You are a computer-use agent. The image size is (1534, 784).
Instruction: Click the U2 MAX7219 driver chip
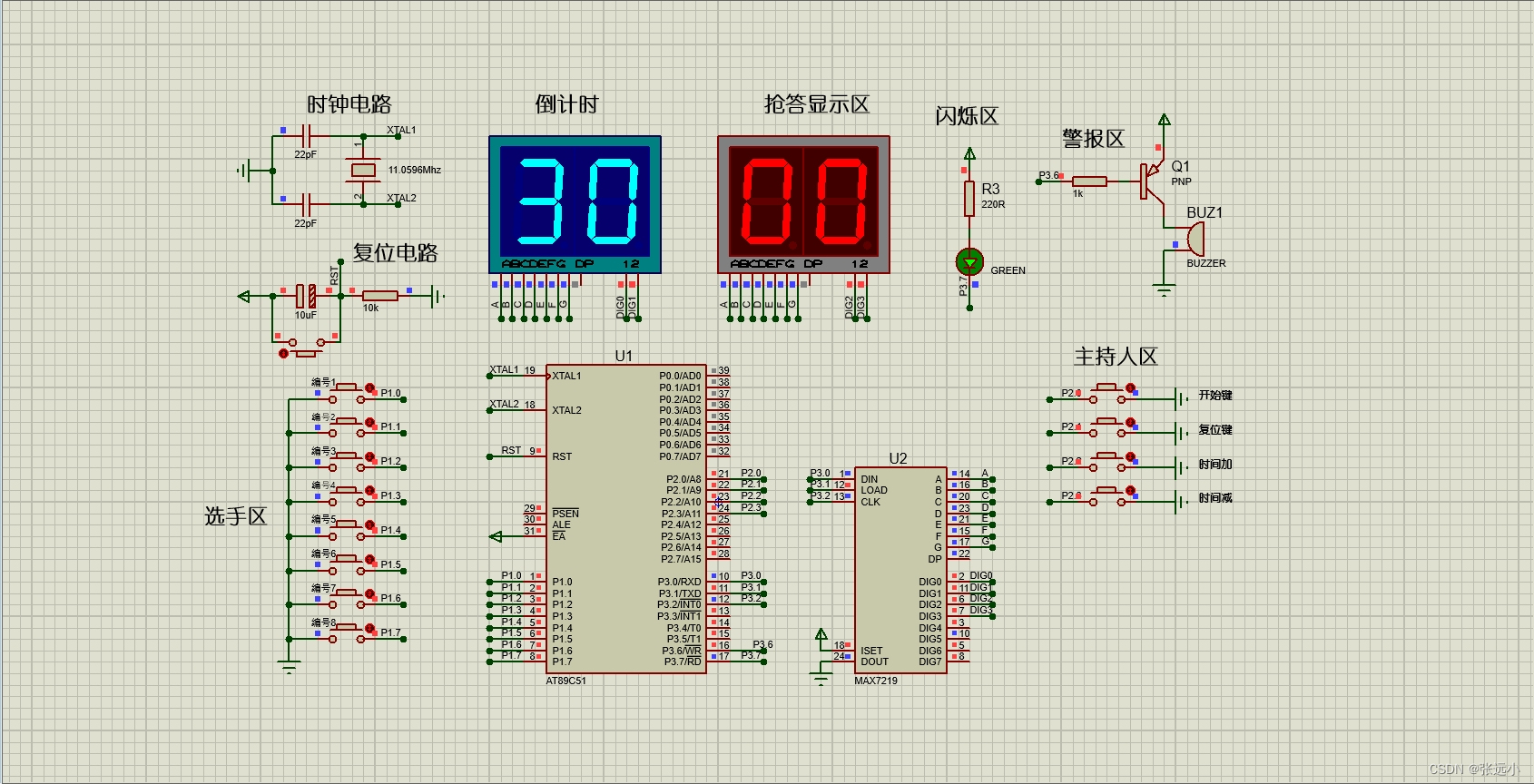click(x=900, y=570)
